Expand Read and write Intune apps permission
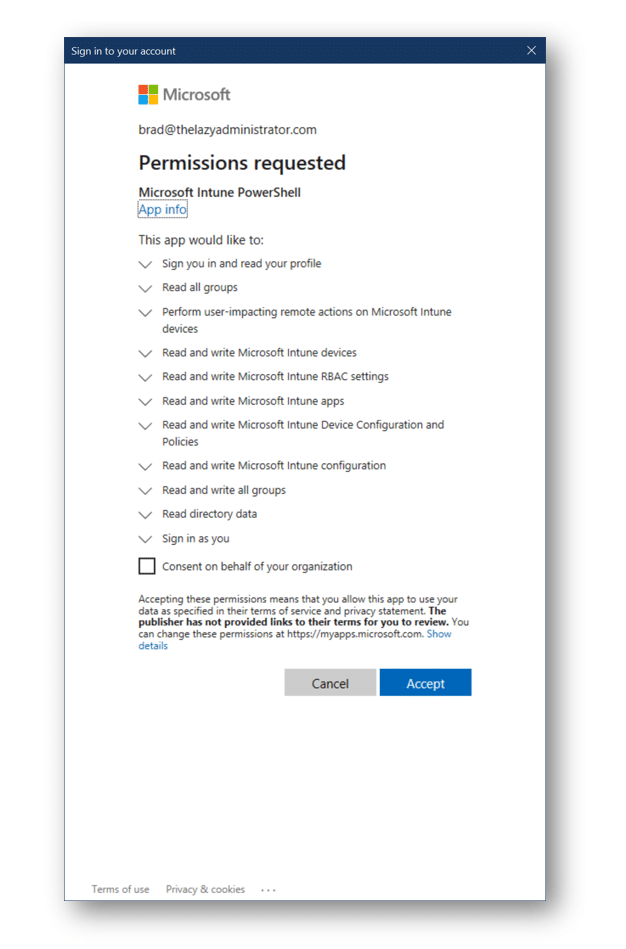Screen dimensions: 626x949 (x=145, y=402)
